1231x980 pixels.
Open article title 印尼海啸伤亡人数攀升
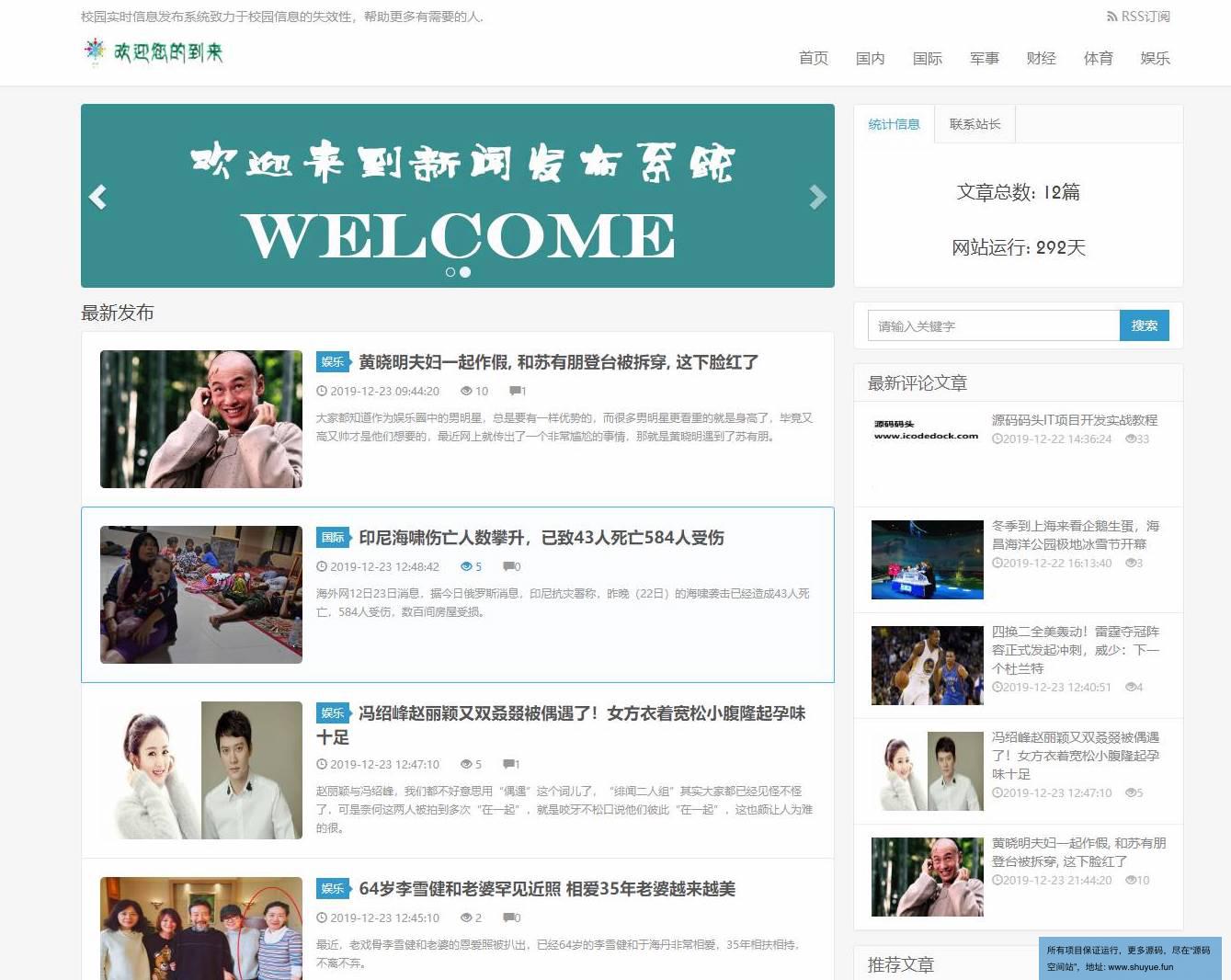click(541, 538)
